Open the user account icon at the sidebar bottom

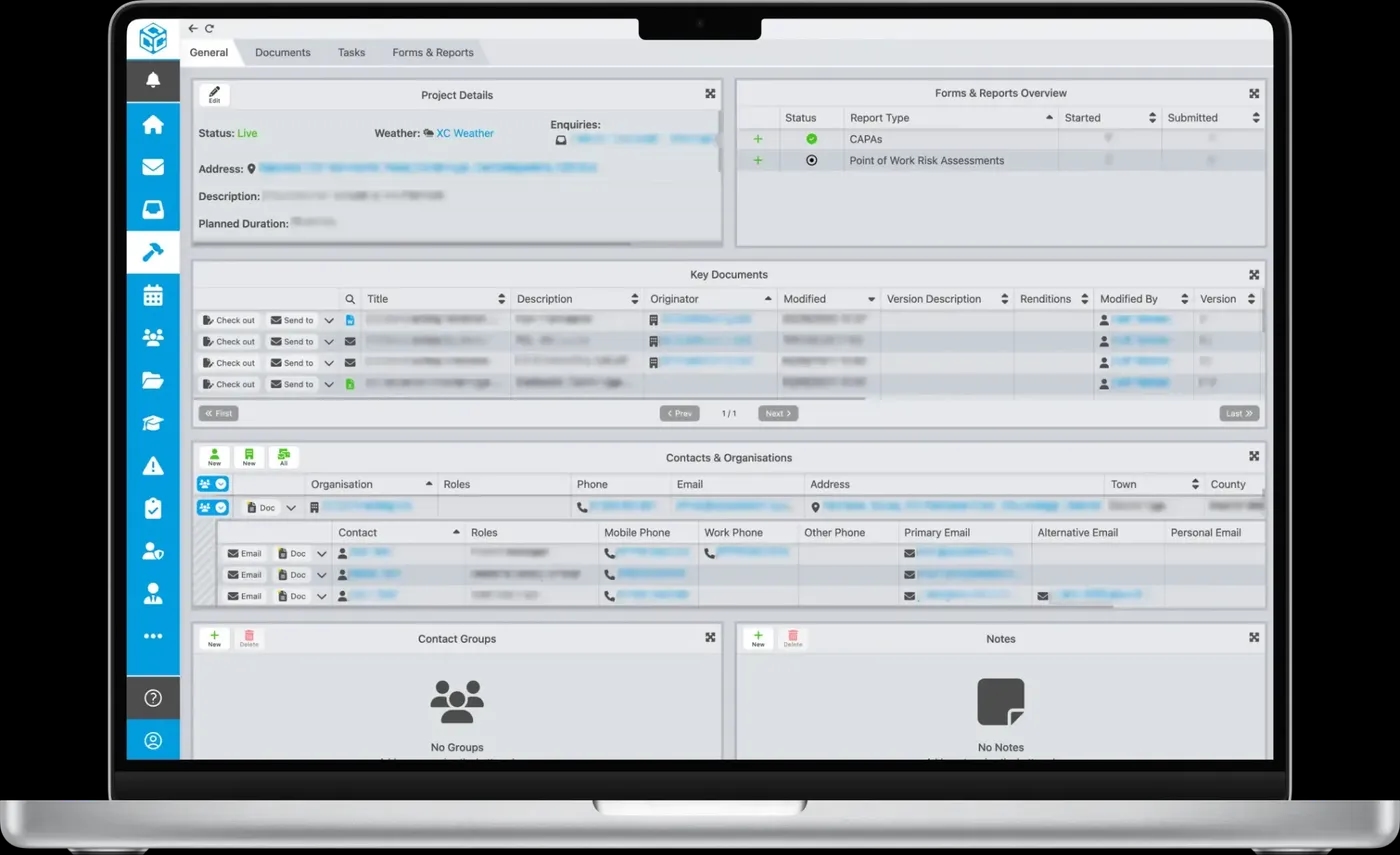pyautogui.click(x=153, y=741)
